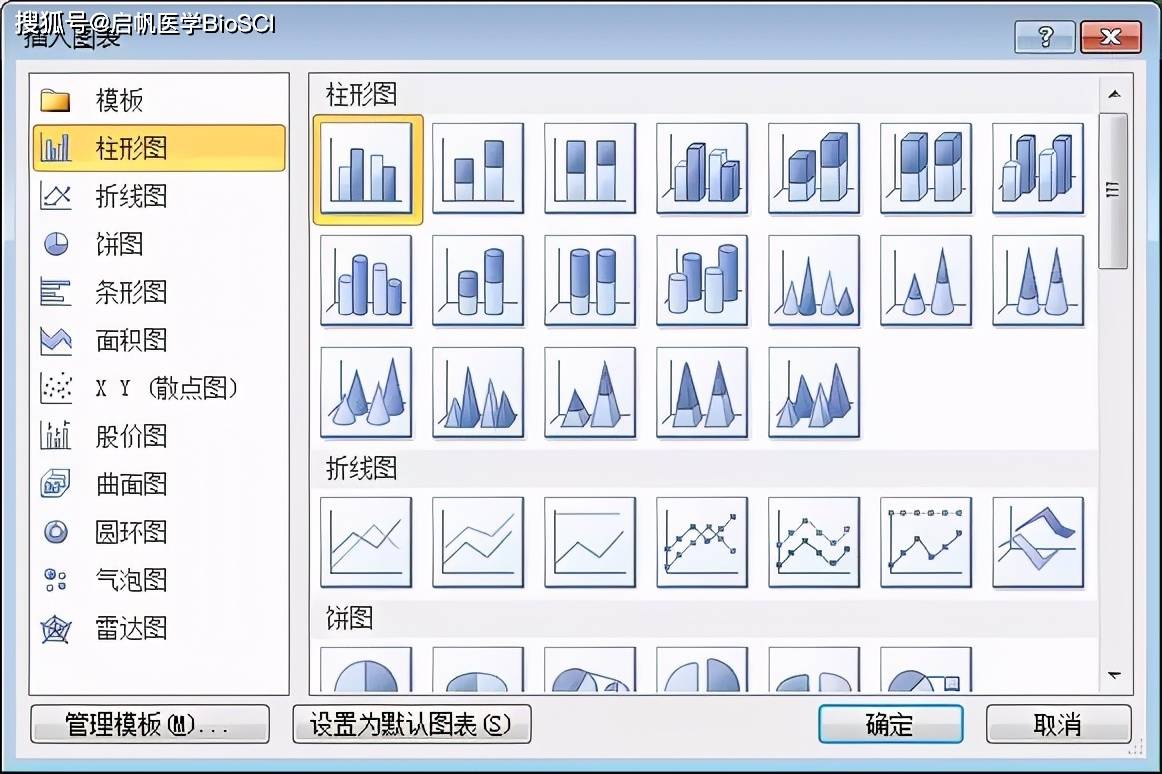Select the clustered cylinder chart icon
The image size is (1162, 774).
(x=366, y=281)
